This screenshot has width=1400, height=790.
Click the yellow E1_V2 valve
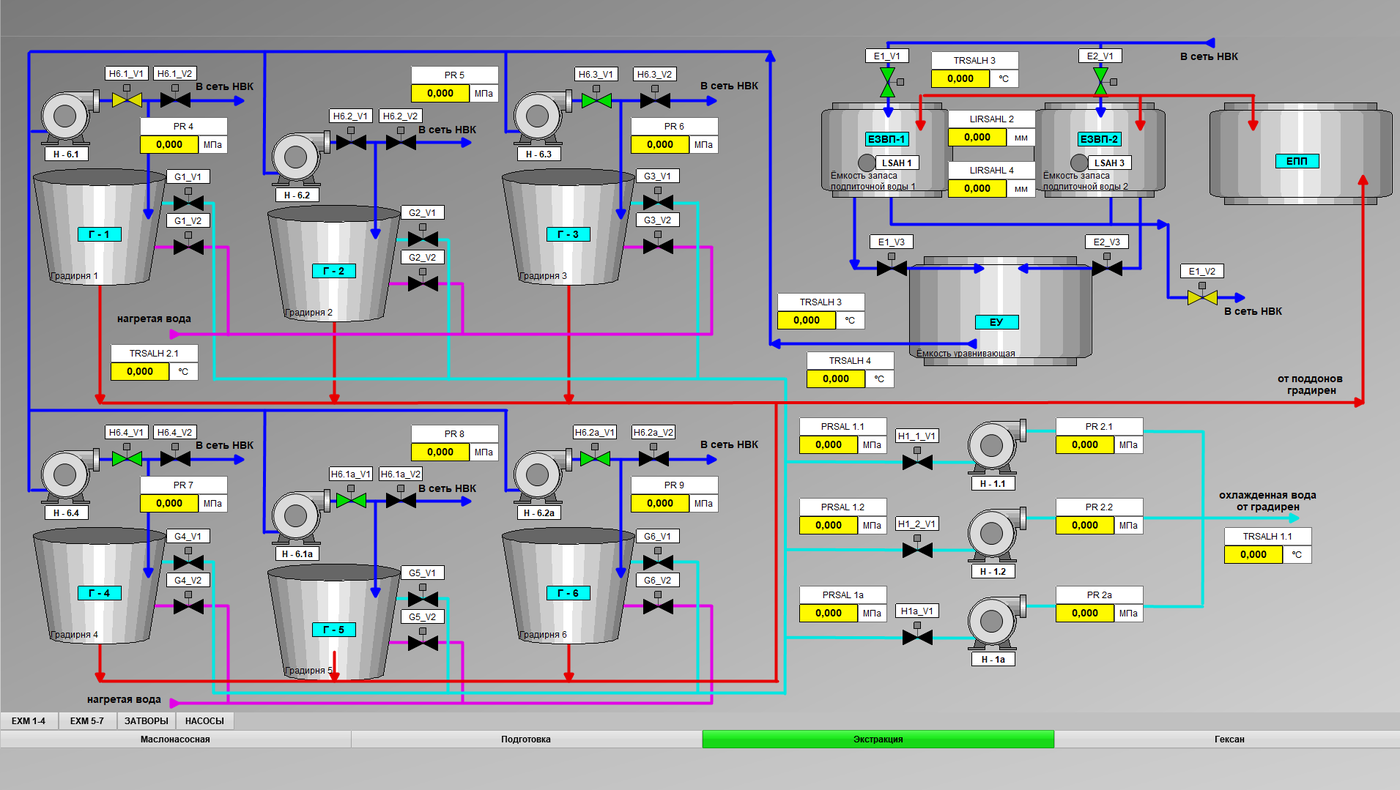(1201, 298)
